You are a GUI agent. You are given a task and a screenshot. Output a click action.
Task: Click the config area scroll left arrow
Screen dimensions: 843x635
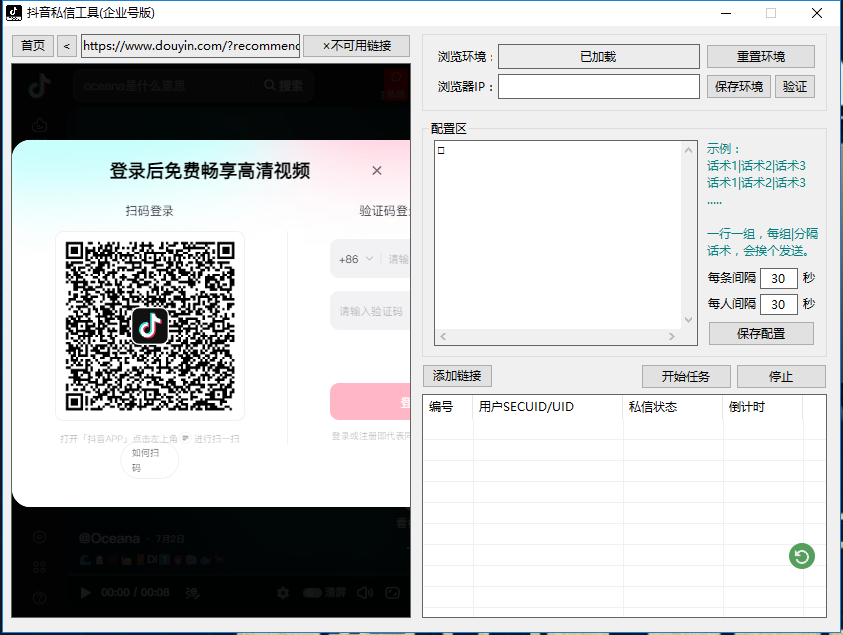tap(443, 337)
